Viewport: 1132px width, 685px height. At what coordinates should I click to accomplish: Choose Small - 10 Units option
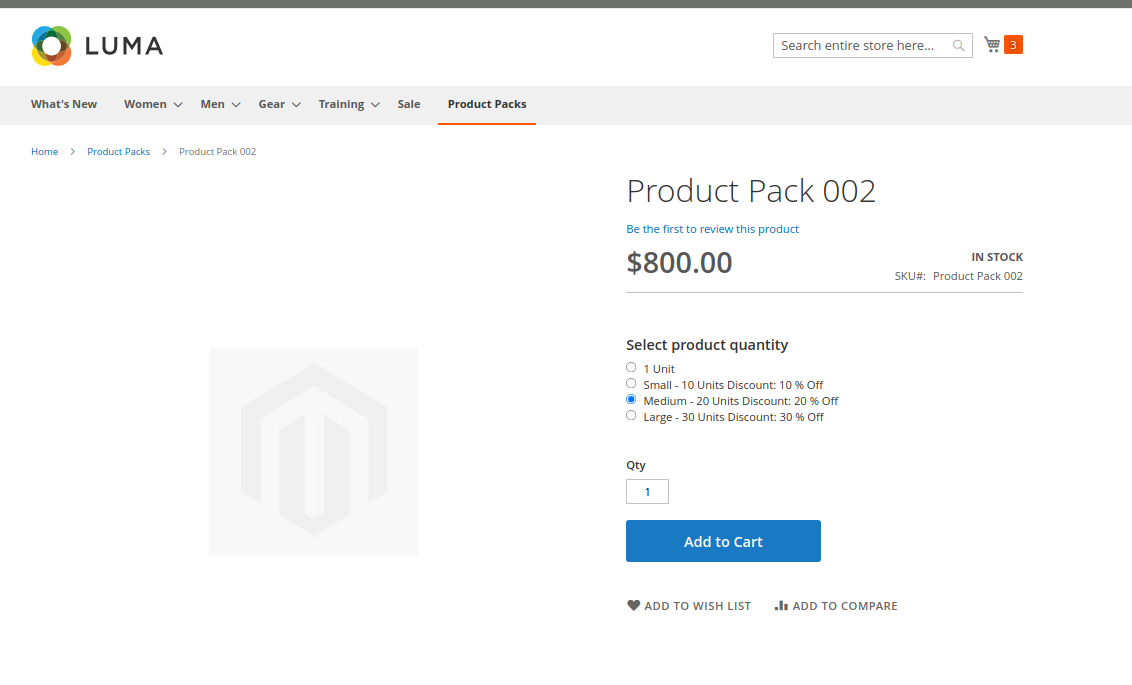pos(631,384)
